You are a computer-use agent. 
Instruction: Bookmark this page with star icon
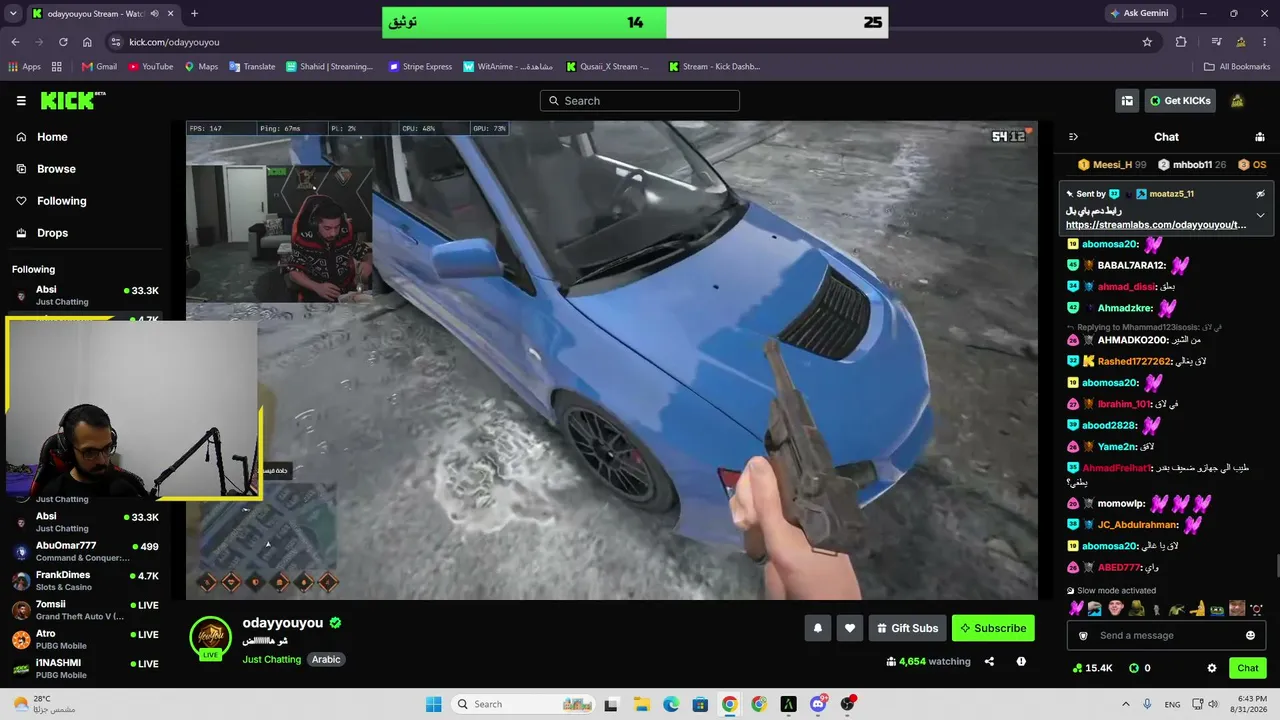coord(1147,42)
